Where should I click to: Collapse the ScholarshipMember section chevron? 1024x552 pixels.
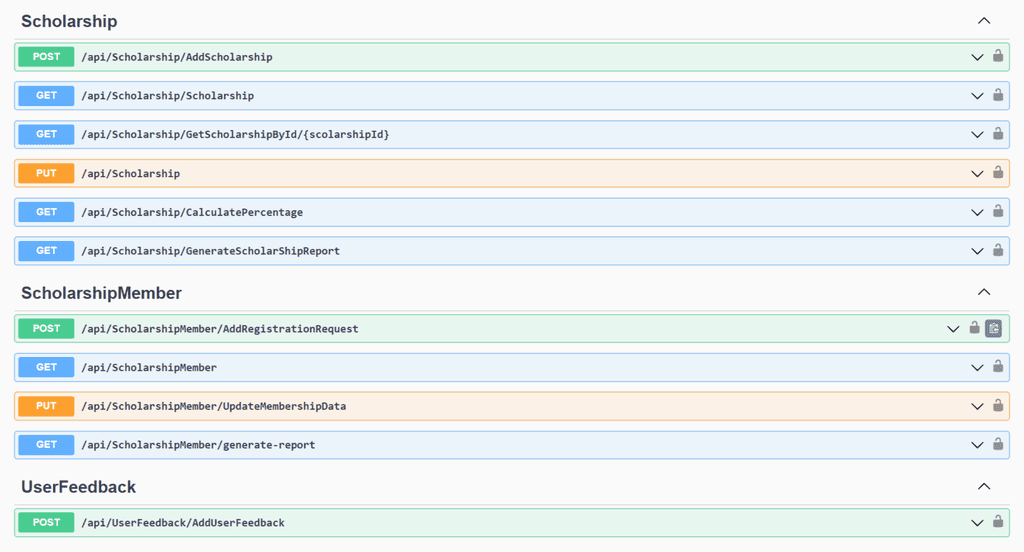(x=984, y=292)
